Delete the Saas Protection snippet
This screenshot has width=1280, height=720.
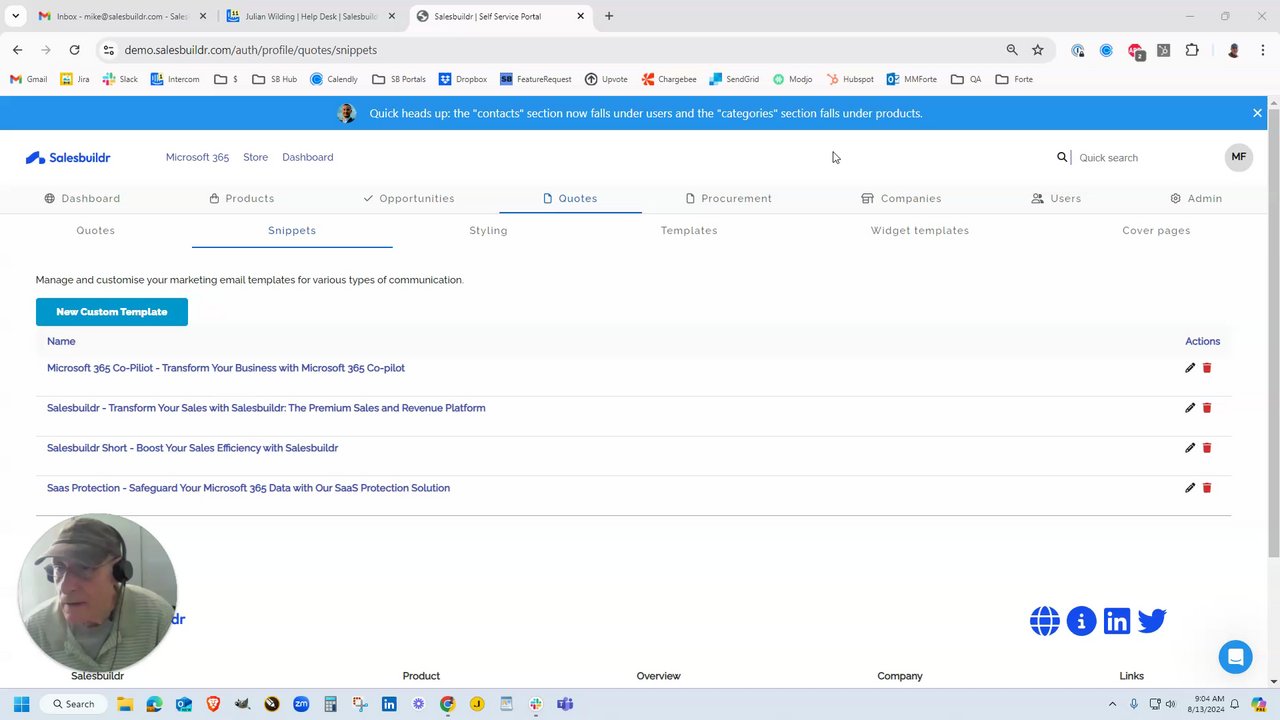click(x=1207, y=488)
